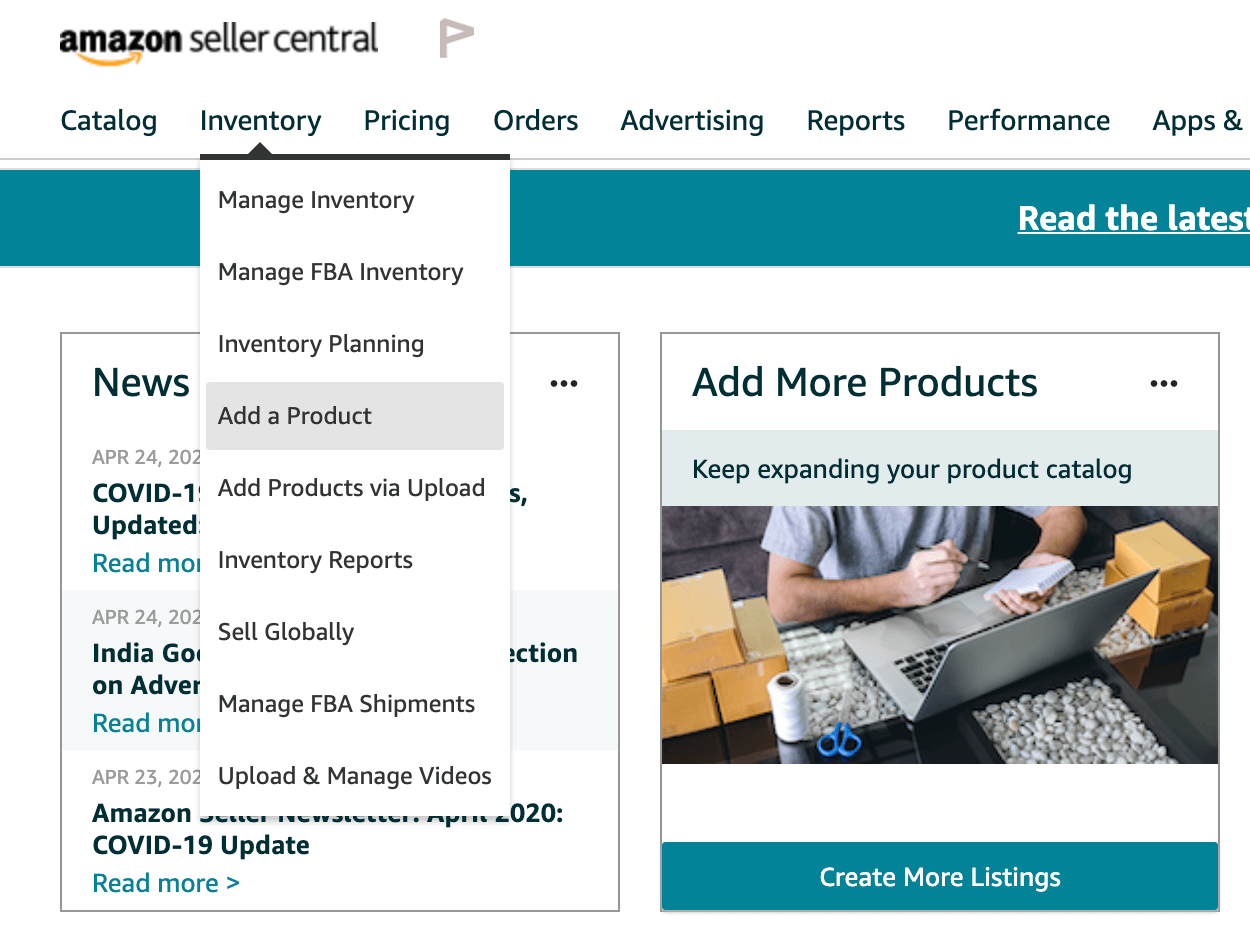Open the Read the latest banner link
Viewport: 1250px width, 940px height.
tap(1134, 218)
